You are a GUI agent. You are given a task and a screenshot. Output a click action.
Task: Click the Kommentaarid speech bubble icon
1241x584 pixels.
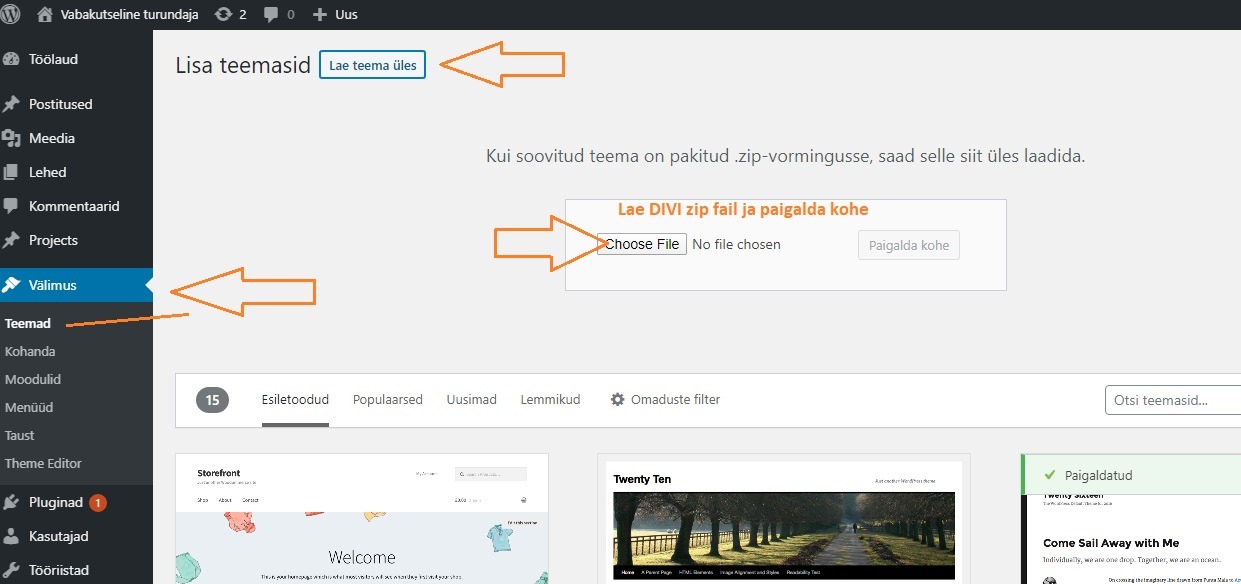pyautogui.click(x=12, y=206)
